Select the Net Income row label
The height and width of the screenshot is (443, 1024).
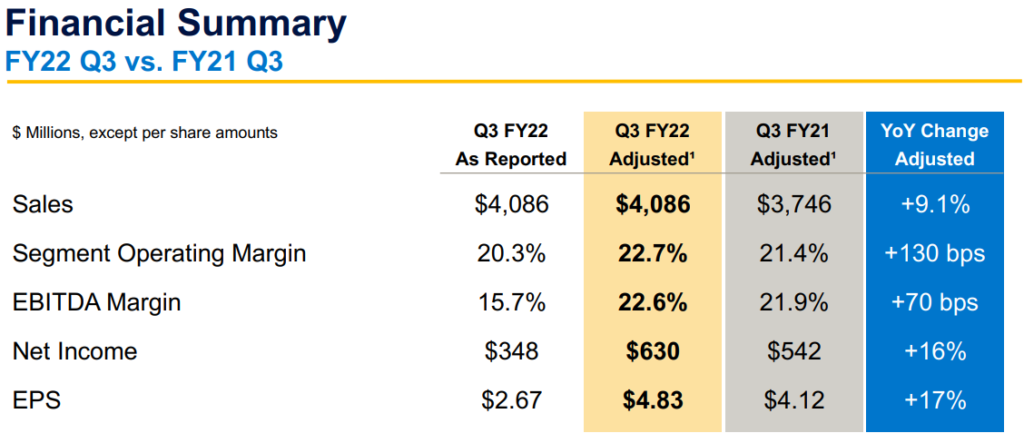(x=75, y=352)
